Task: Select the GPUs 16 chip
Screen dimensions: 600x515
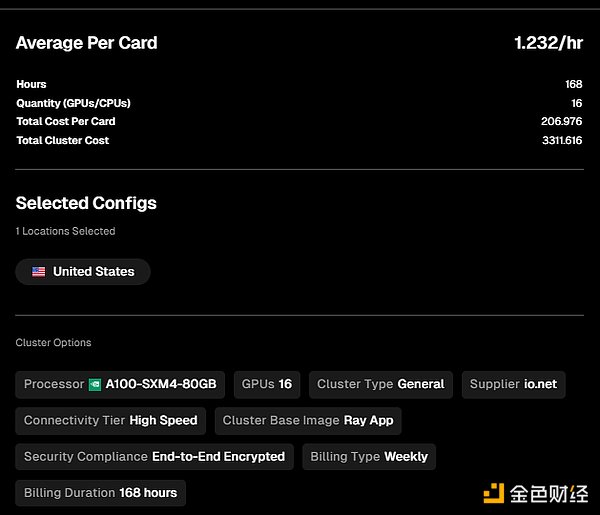Action: (267, 385)
